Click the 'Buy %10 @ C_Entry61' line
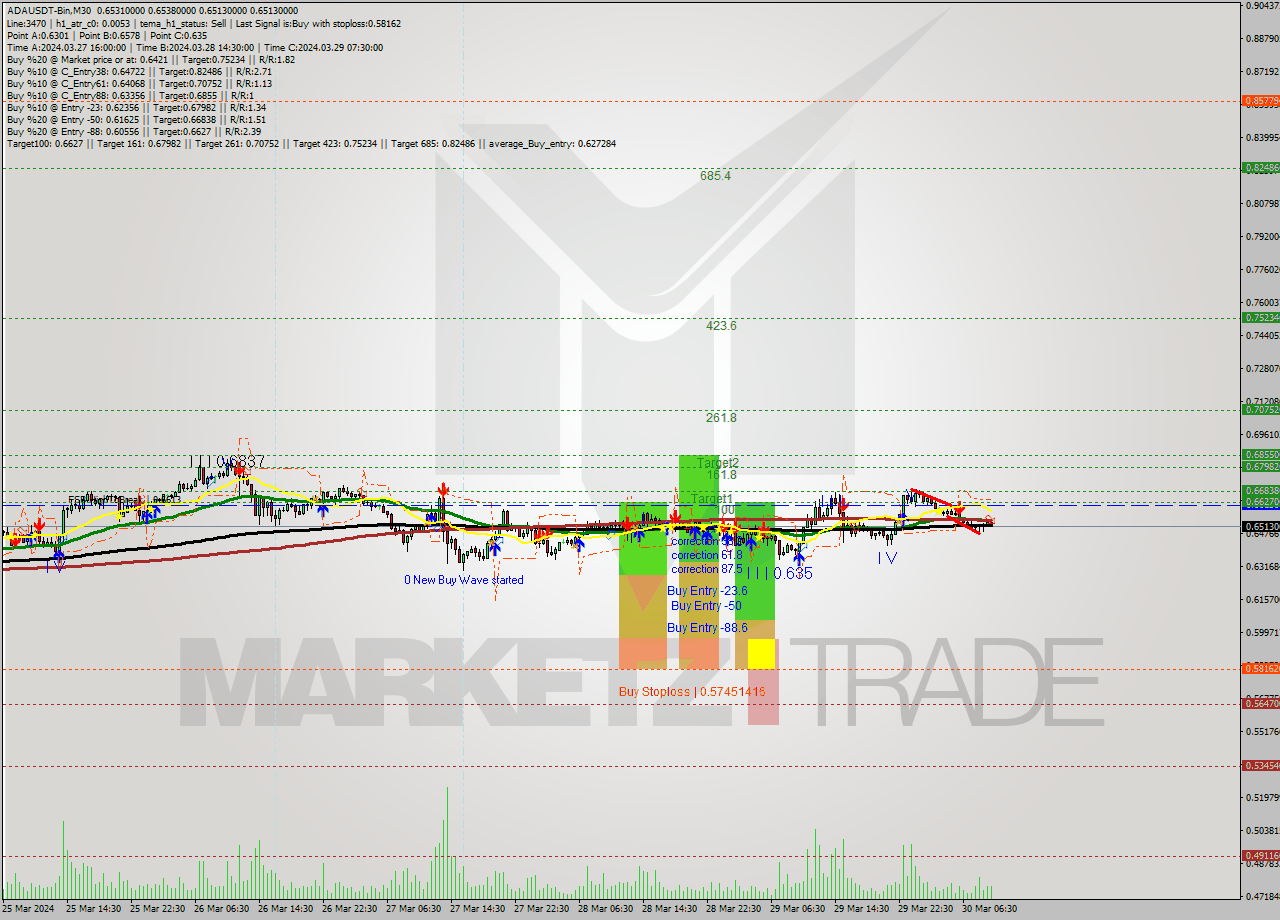This screenshot has height=920, width=1280. click(139, 83)
